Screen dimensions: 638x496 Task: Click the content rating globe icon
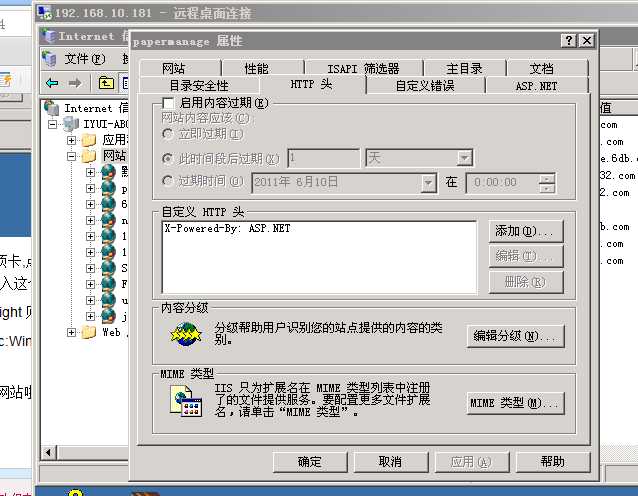point(186,334)
